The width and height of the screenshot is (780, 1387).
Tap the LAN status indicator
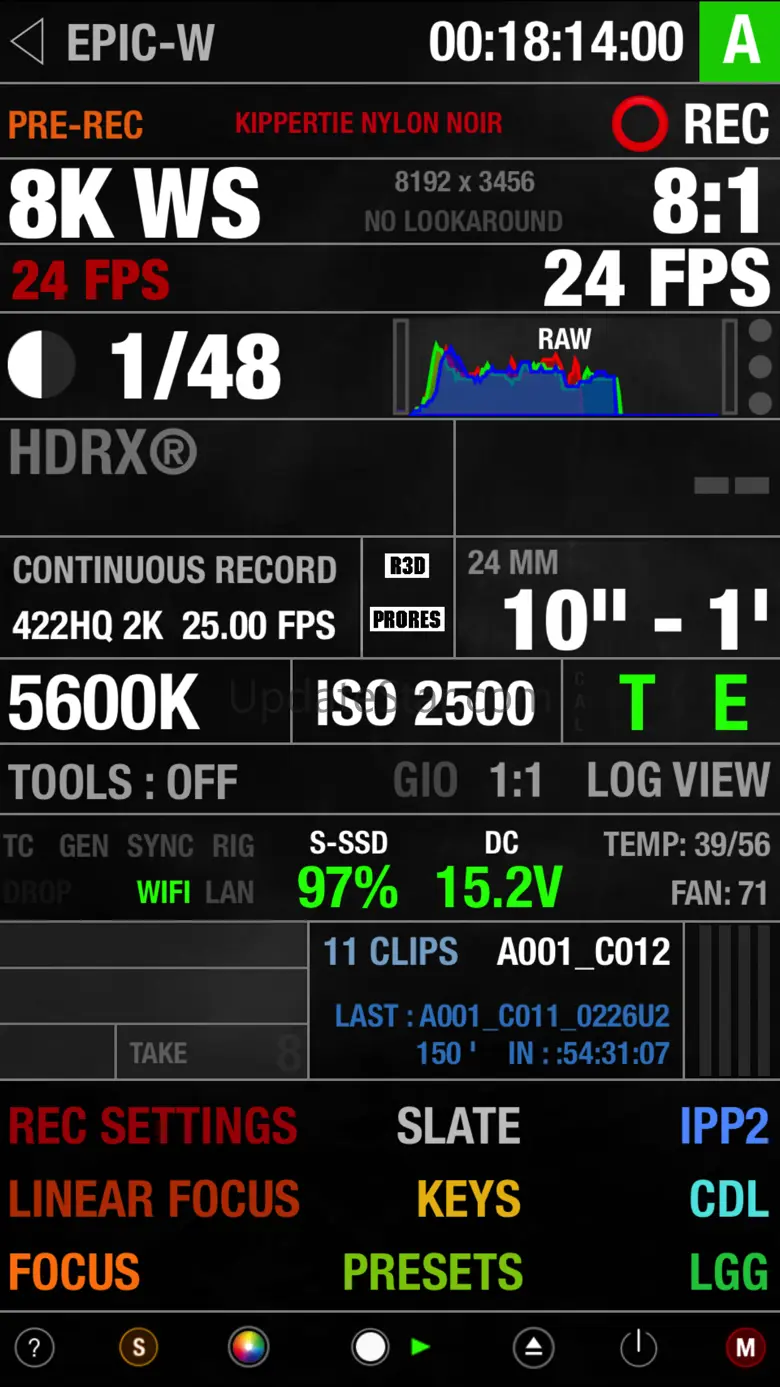point(229,892)
